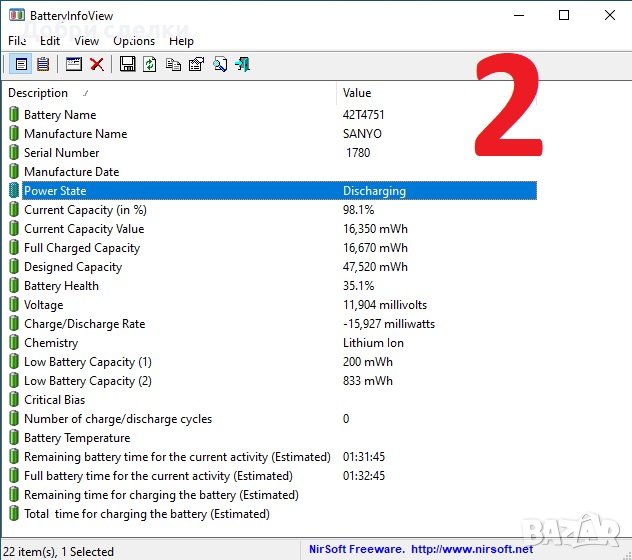Open the View menu
The height and width of the screenshot is (560, 632).
coord(87,41)
